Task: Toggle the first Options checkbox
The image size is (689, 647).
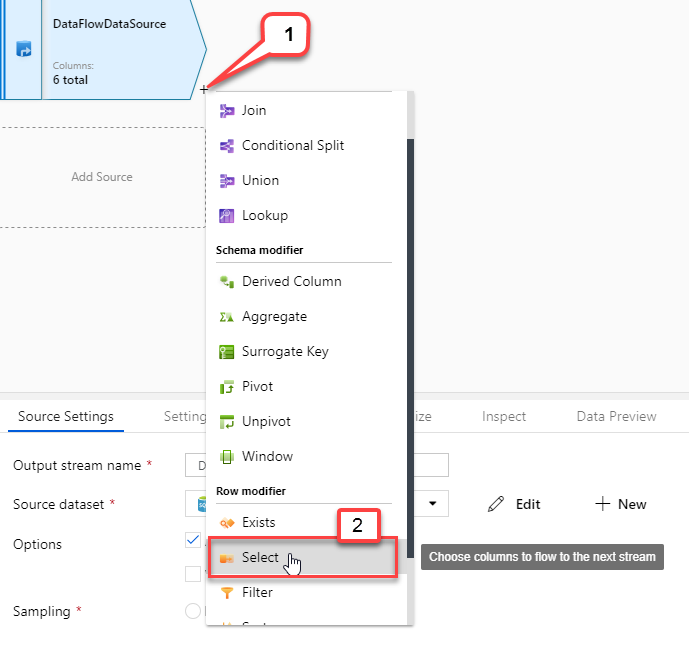Action: [193, 541]
